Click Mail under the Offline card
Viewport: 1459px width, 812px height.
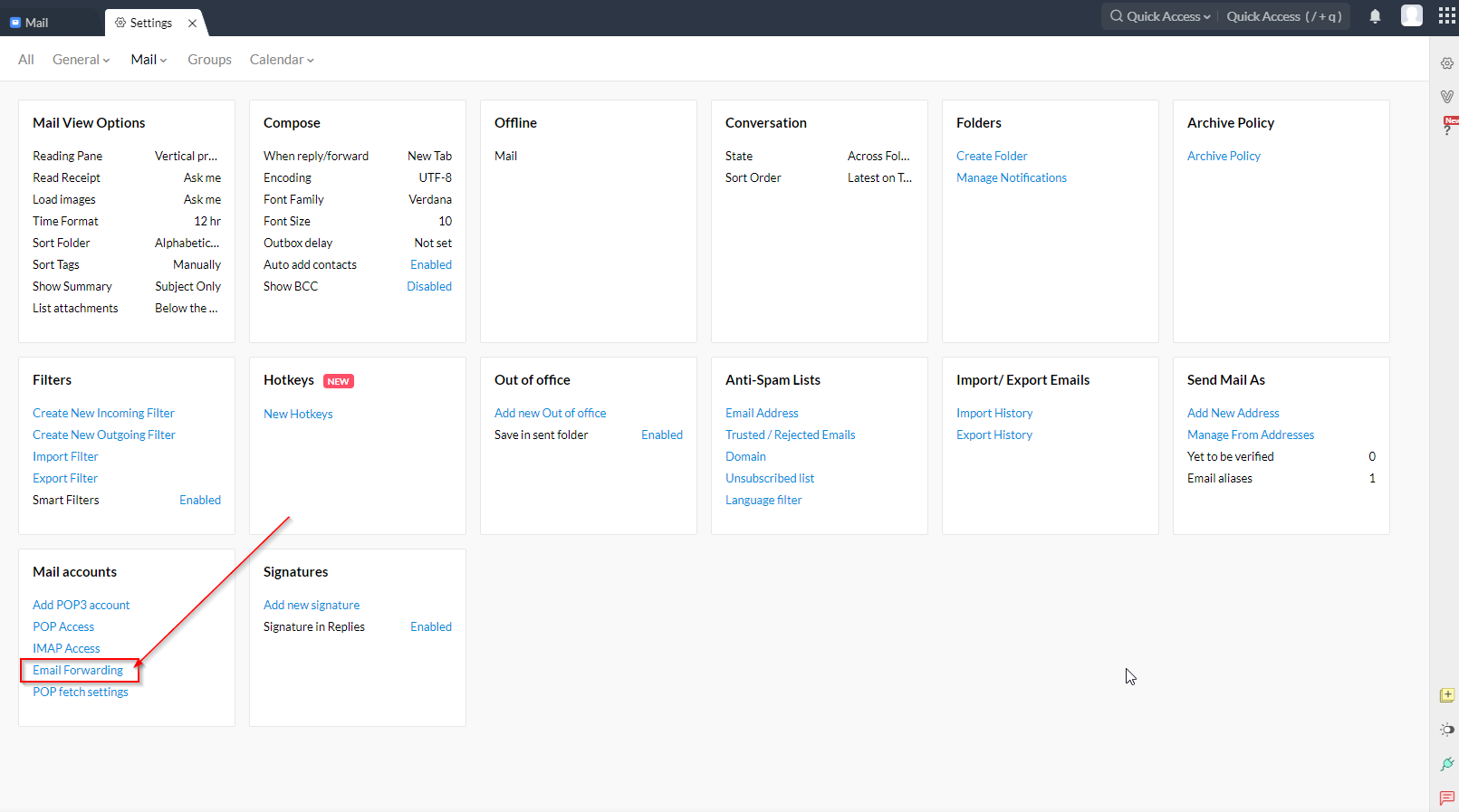coord(505,156)
